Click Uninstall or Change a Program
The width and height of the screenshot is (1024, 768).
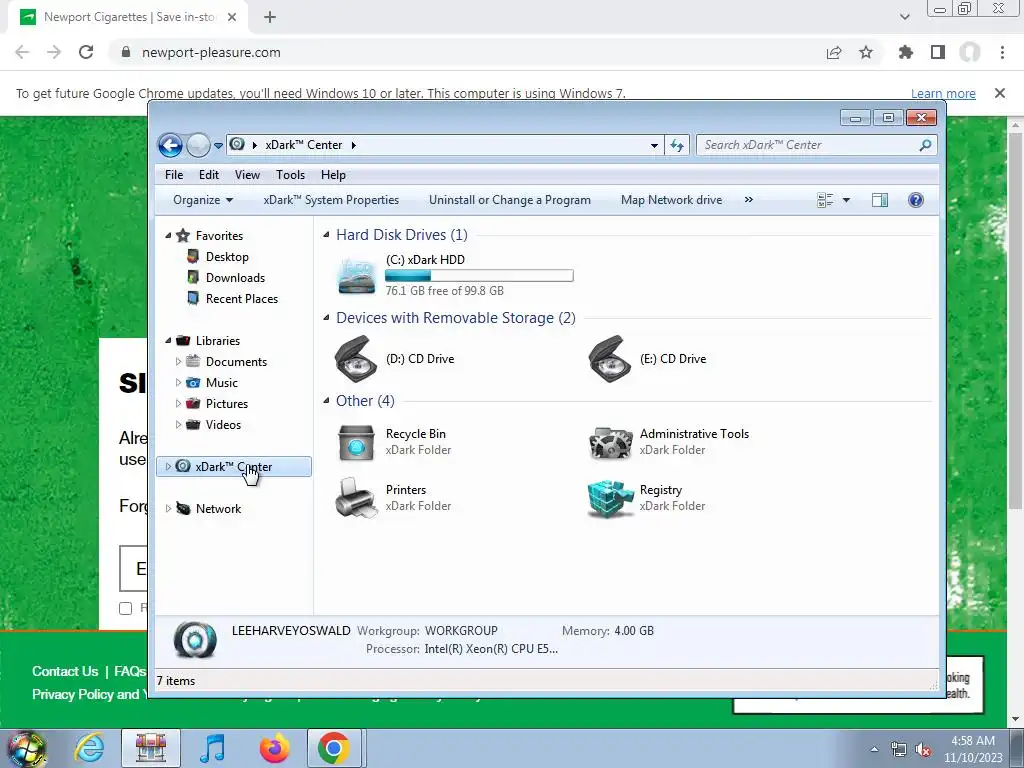(509, 200)
